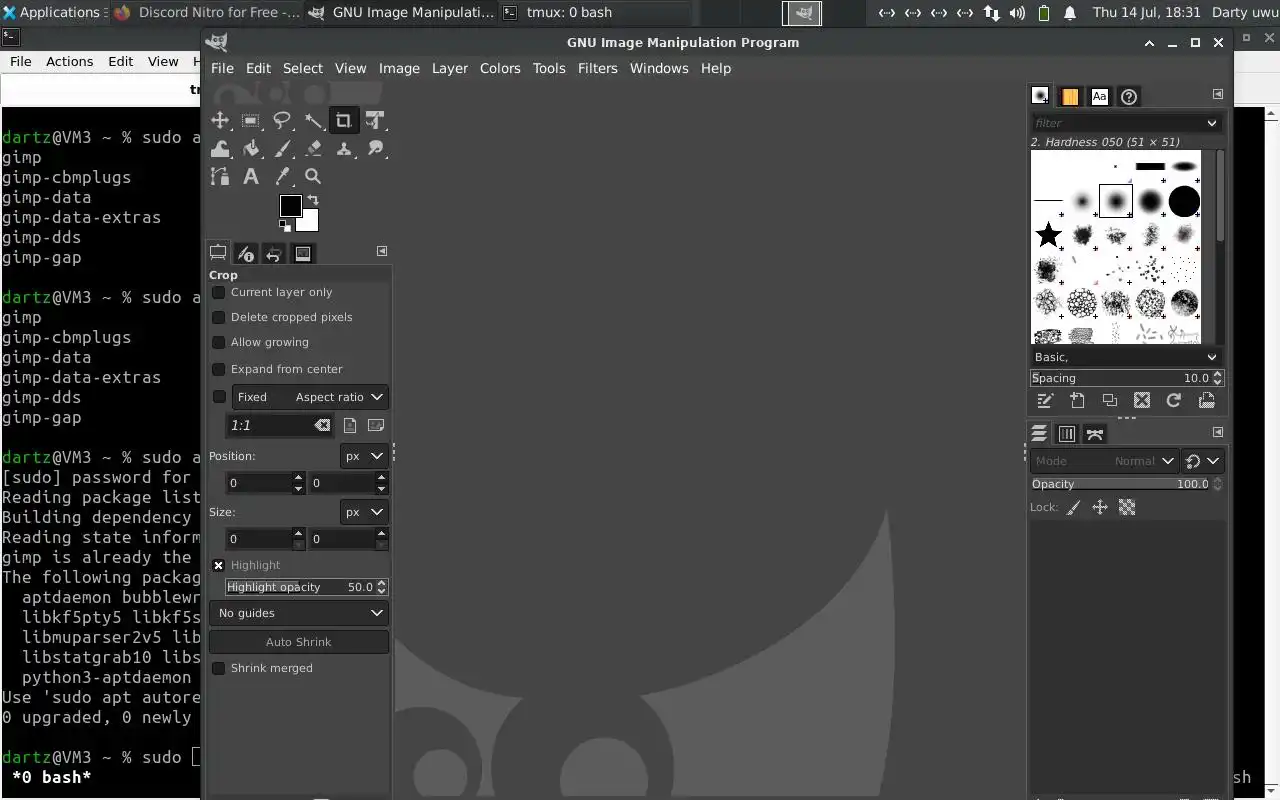Image resolution: width=1280 pixels, height=800 pixels.
Task: Open the Layer menu
Action: pos(450,68)
